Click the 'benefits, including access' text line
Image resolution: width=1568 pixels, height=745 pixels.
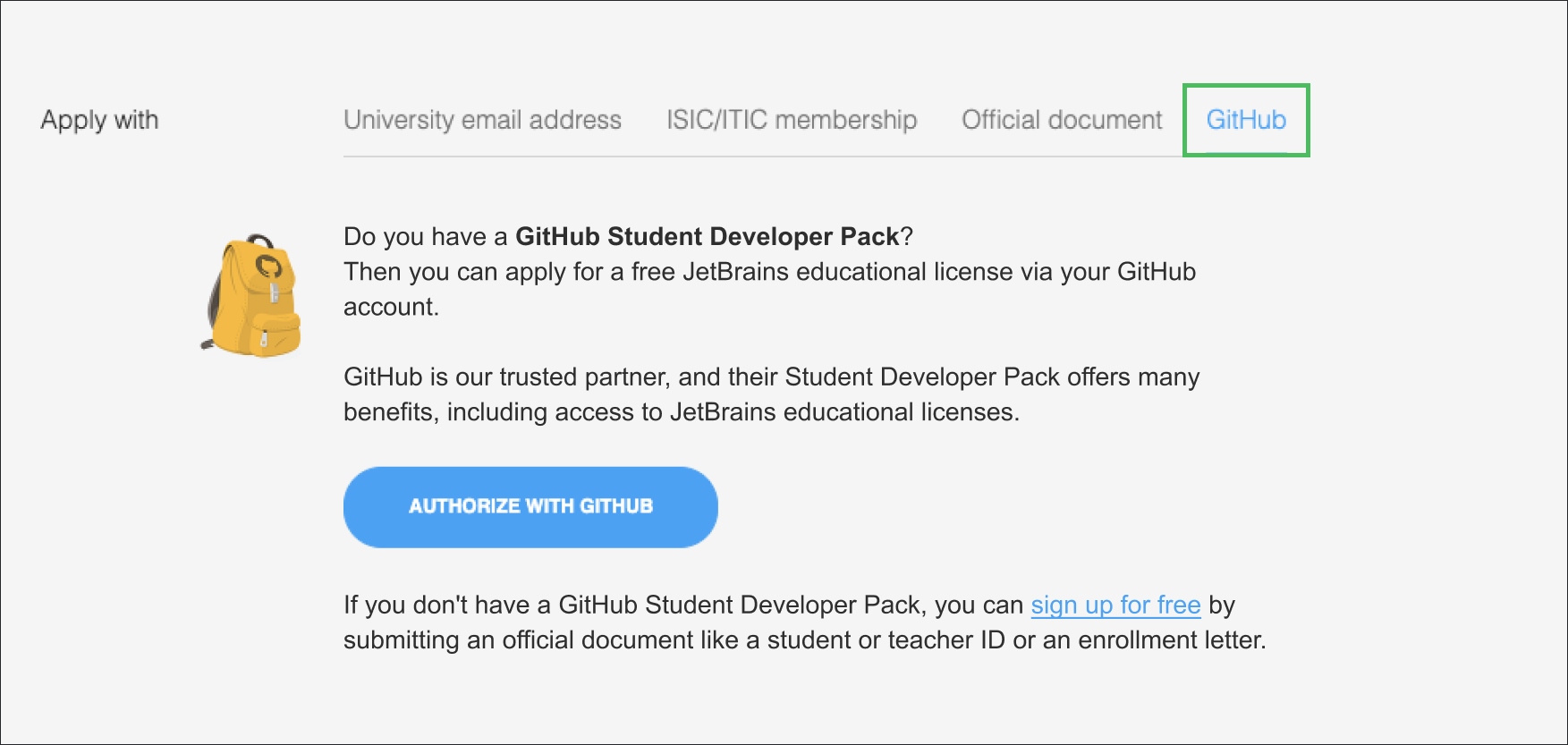pyautogui.click(x=681, y=412)
